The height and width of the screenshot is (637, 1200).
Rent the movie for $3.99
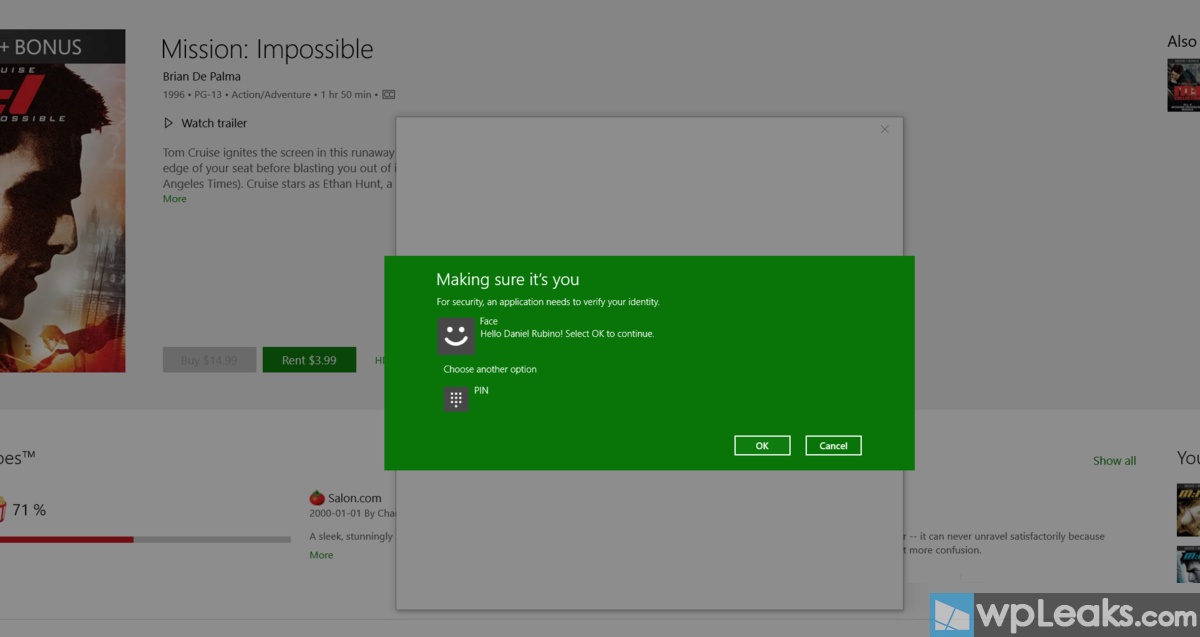[x=309, y=360]
